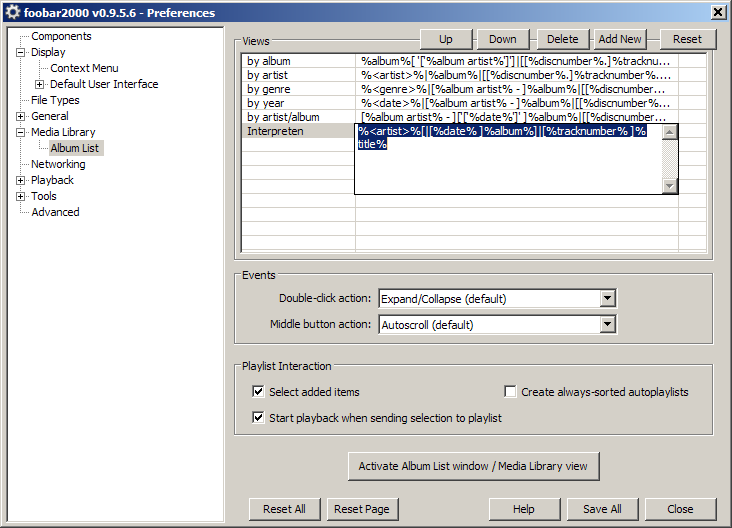This screenshot has width=732, height=528.
Task: Click the by genre pattern cell
Action: [517, 89]
